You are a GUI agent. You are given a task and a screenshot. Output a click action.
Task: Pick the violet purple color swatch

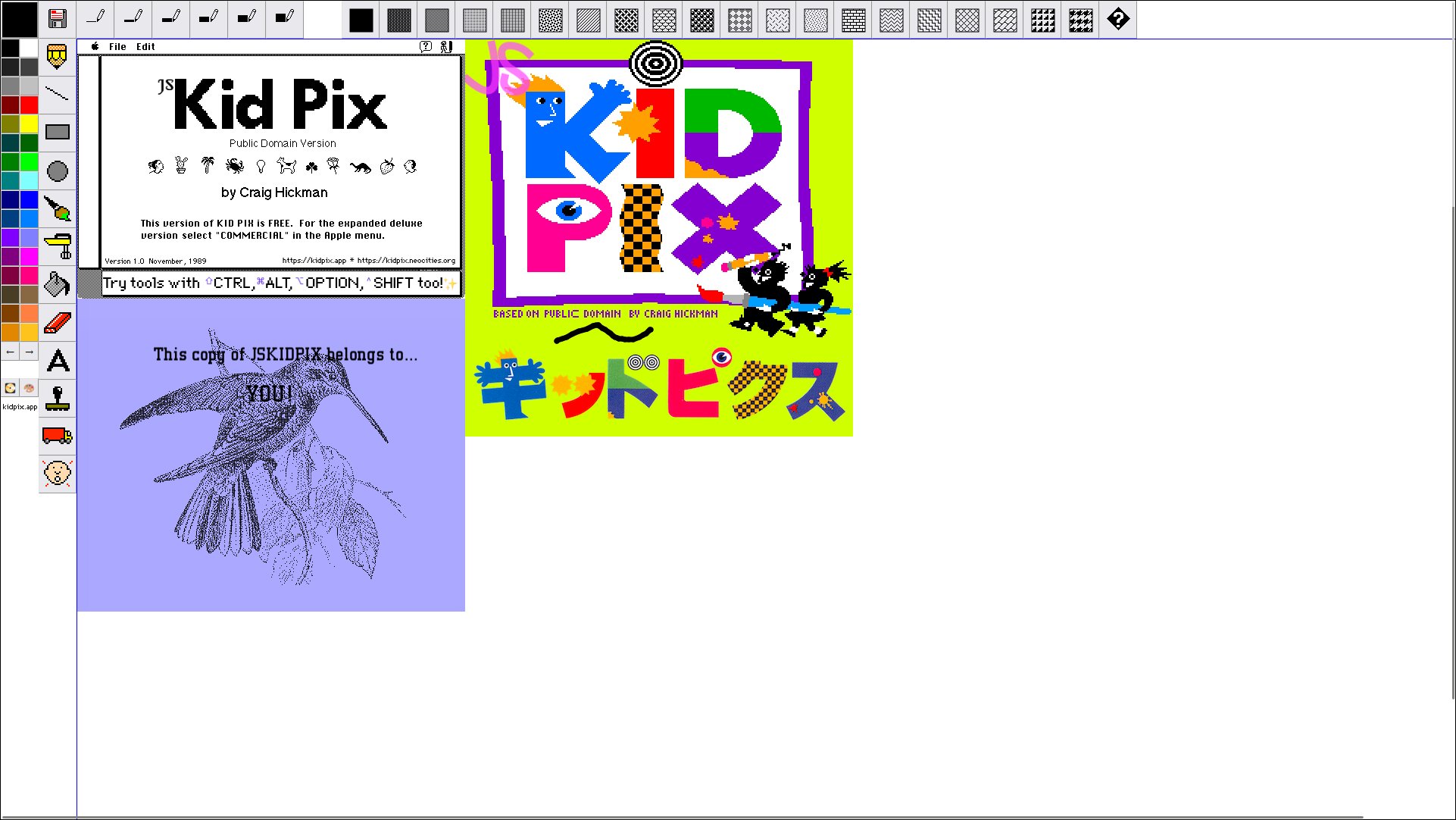click(x=10, y=237)
